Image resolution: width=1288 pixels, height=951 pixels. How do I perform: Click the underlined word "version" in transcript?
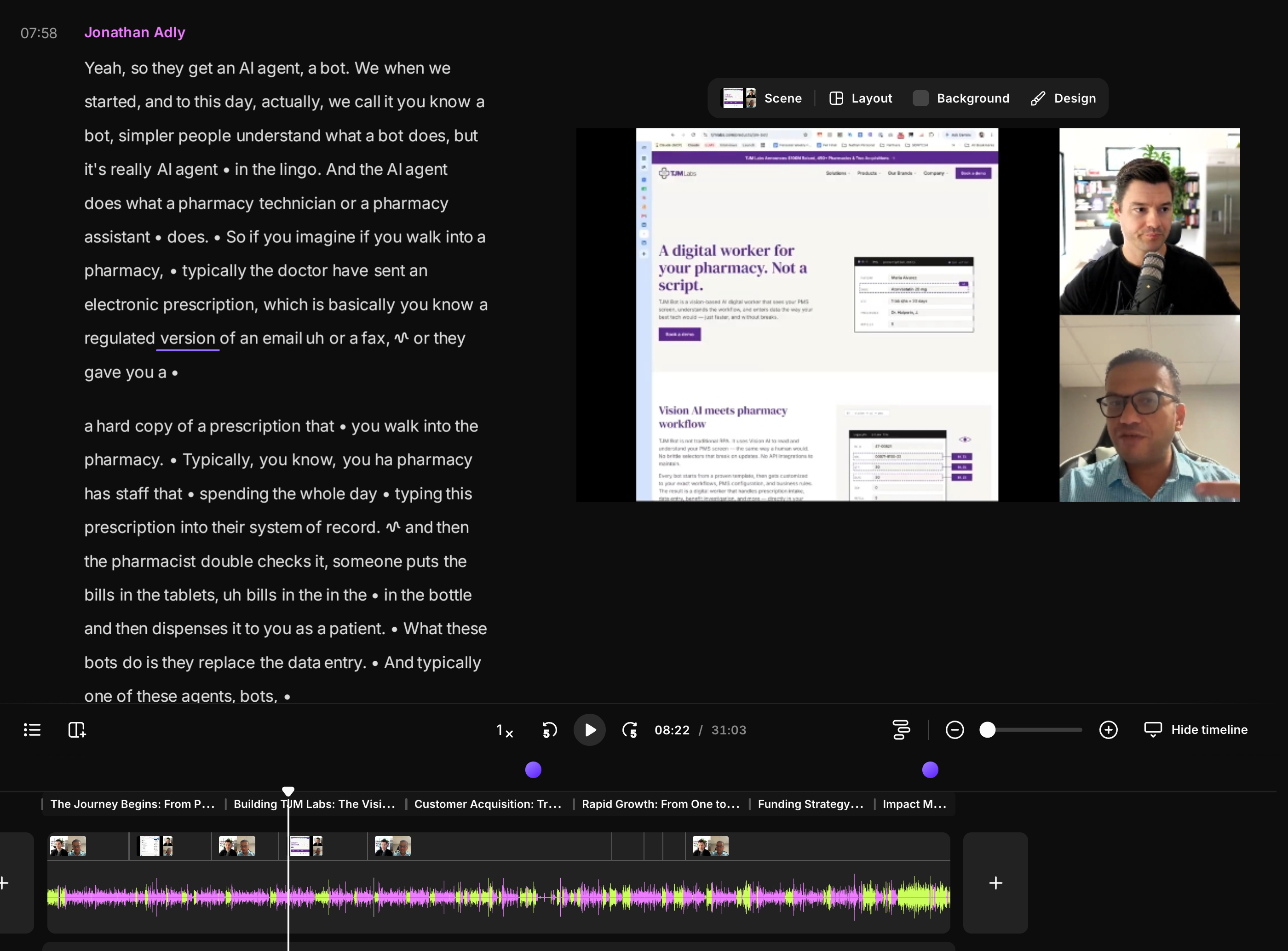pos(188,338)
